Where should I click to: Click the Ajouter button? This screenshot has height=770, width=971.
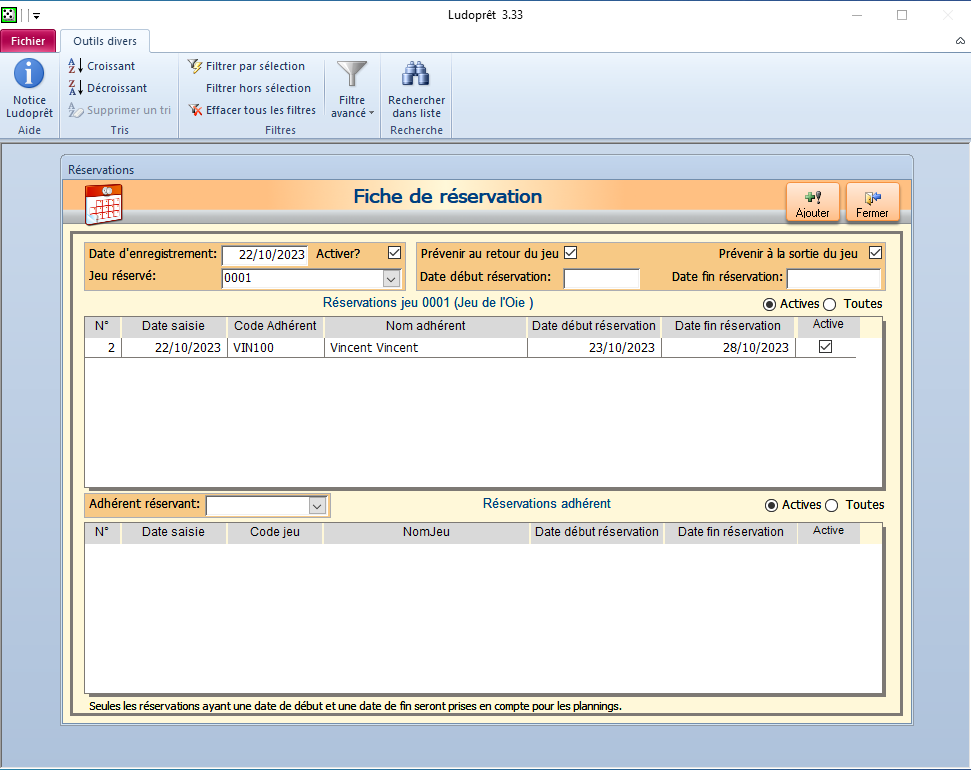pos(812,203)
